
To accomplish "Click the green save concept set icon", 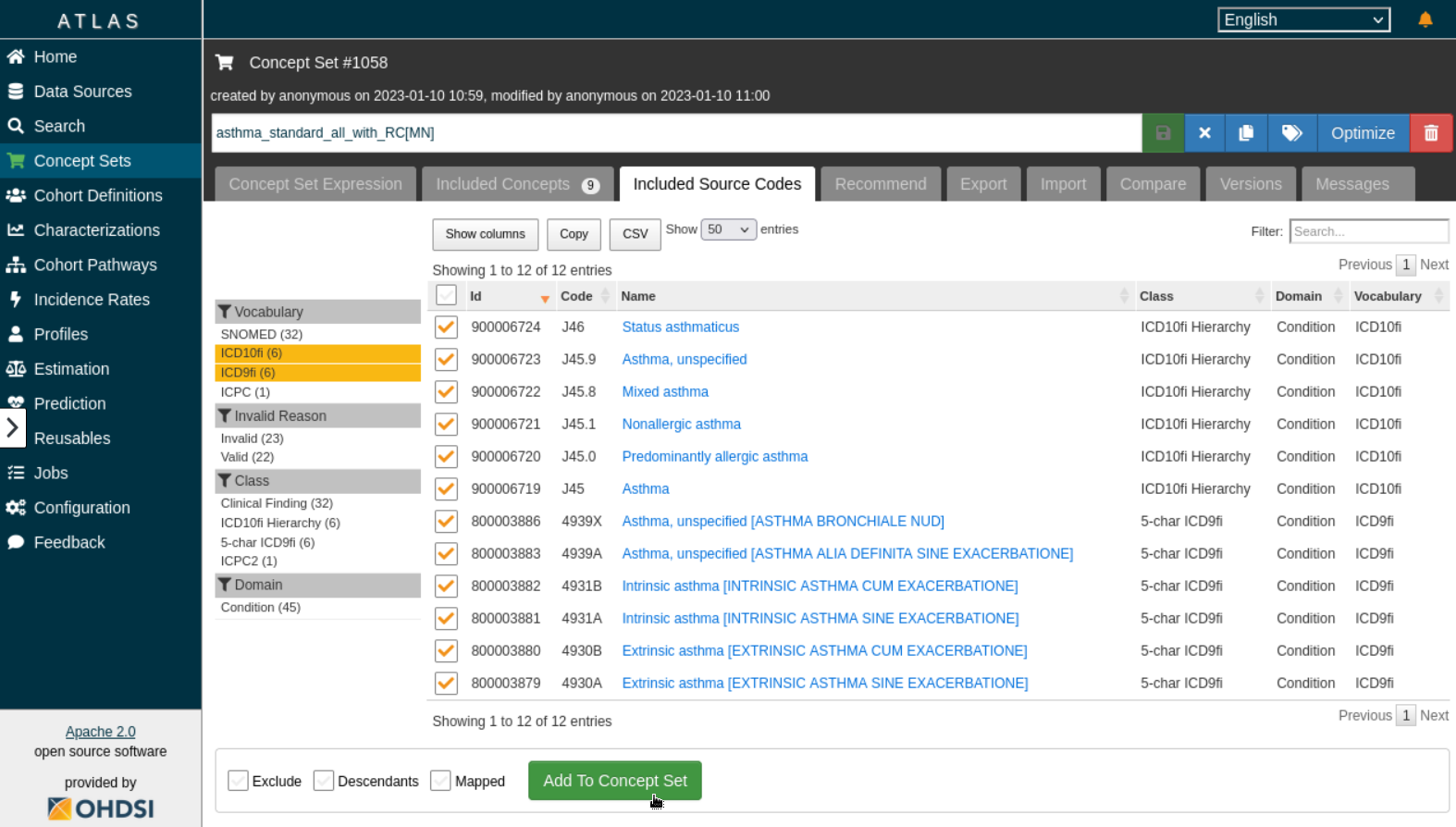I will pos(1163,133).
